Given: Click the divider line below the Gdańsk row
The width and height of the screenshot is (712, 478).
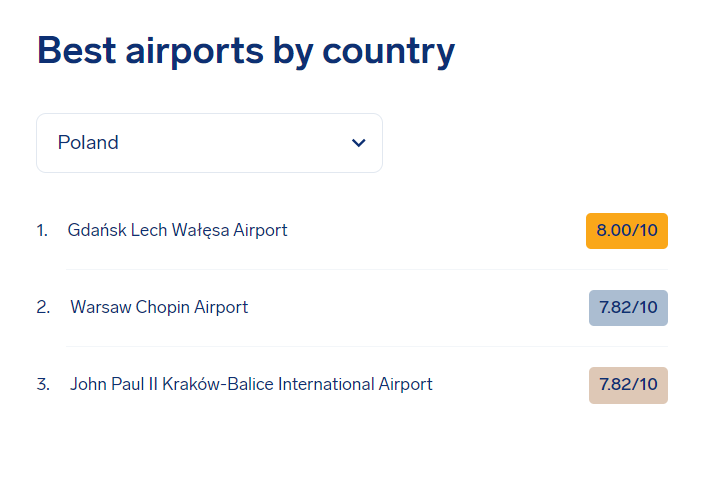Looking at the screenshot, I should tap(367, 269).
